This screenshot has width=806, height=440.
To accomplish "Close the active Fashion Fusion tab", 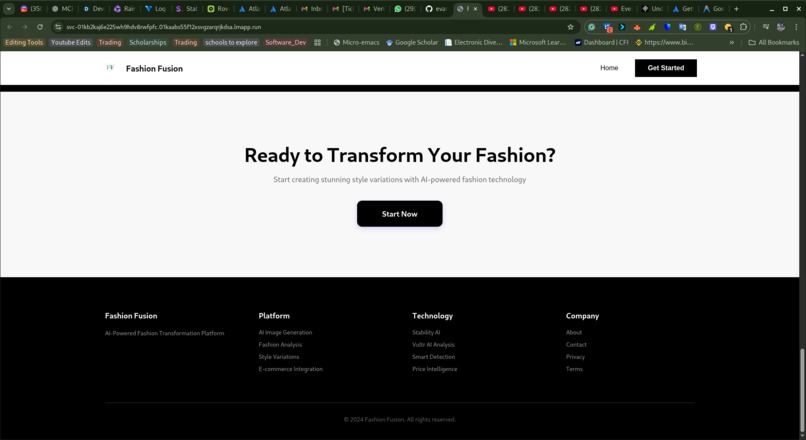I will [x=475, y=9].
